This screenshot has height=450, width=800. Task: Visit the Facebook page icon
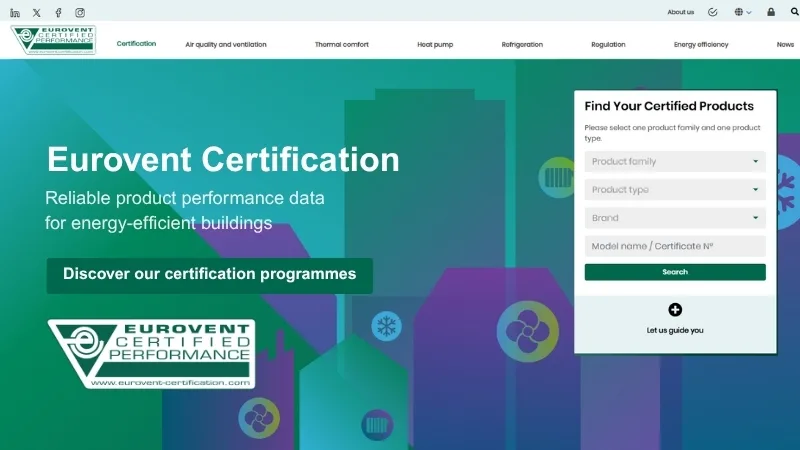pyautogui.click(x=58, y=13)
